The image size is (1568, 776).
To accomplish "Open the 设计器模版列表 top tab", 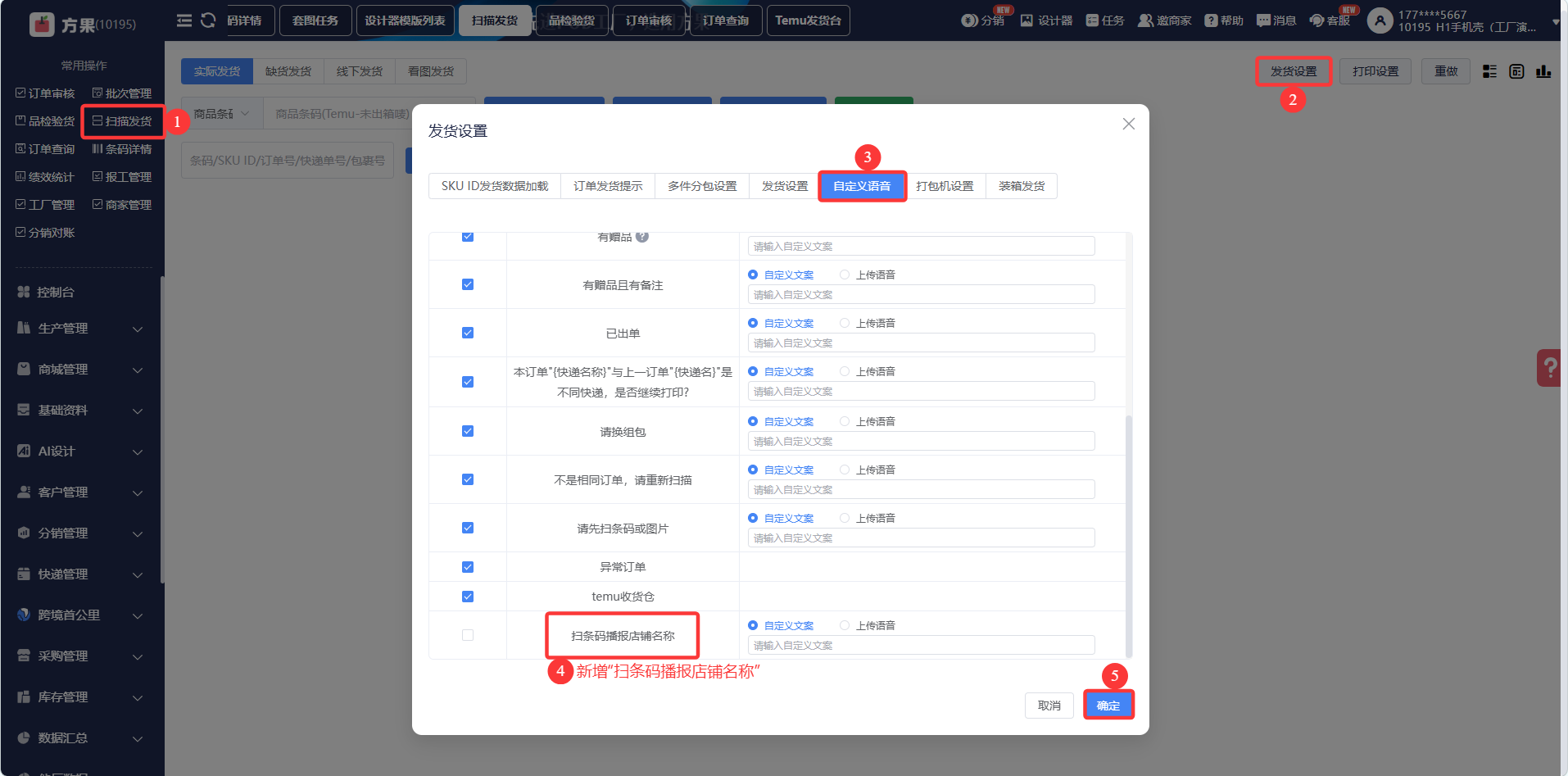I will pyautogui.click(x=405, y=20).
